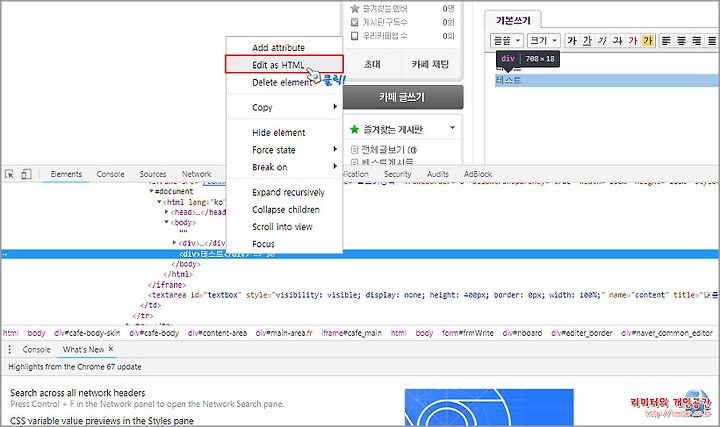Open the Break on submenu

[x=285, y=167]
